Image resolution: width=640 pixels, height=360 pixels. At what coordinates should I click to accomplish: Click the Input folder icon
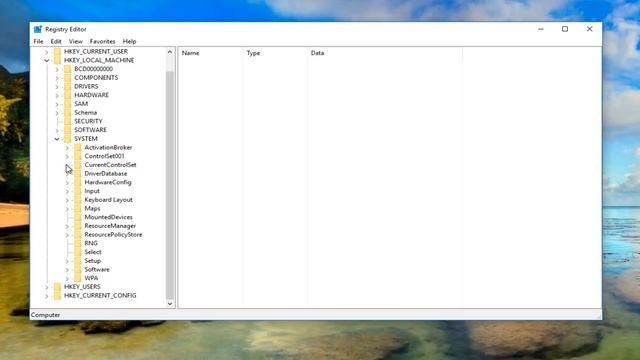pyautogui.click(x=78, y=191)
